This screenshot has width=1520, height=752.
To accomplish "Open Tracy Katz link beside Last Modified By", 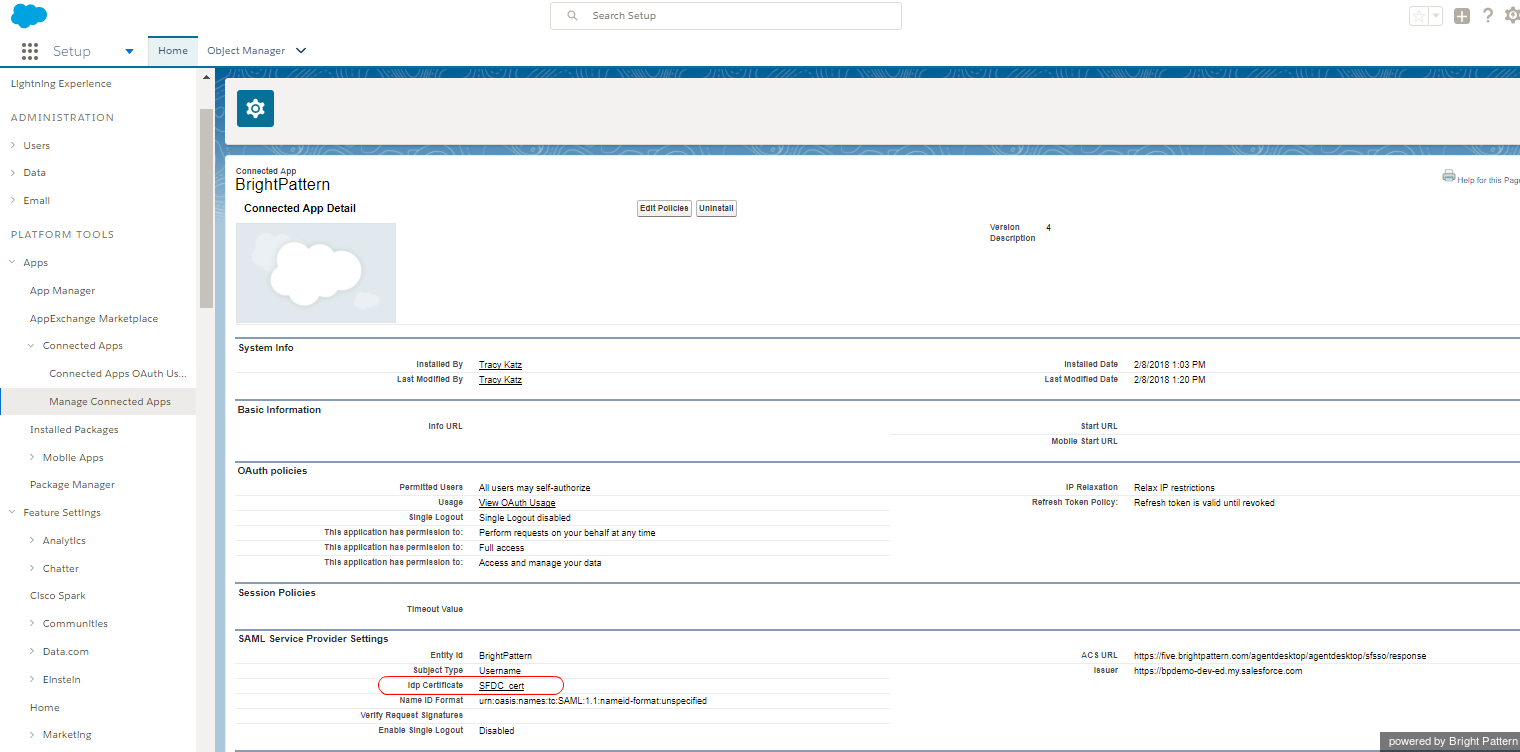I will coord(500,380).
